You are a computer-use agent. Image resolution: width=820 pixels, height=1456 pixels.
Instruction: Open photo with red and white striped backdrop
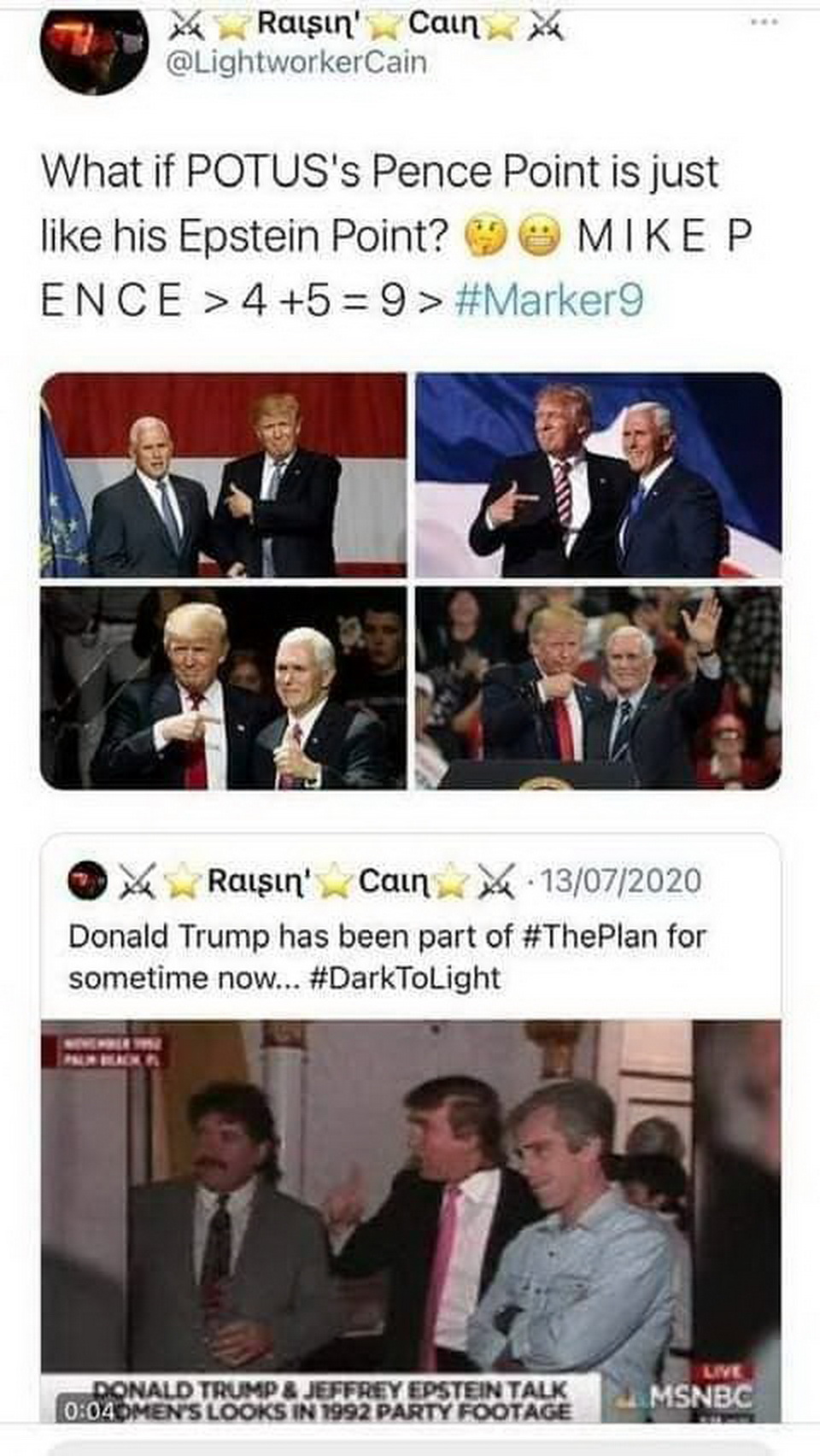(224, 475)
